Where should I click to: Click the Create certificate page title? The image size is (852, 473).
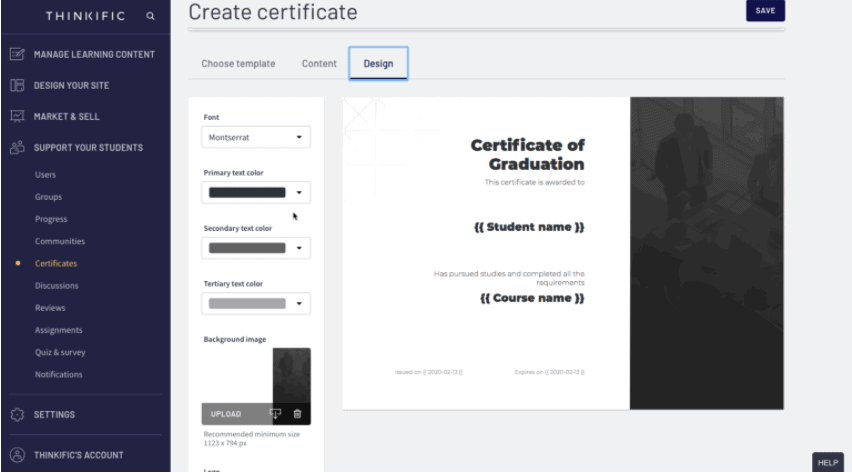[273, 12]
